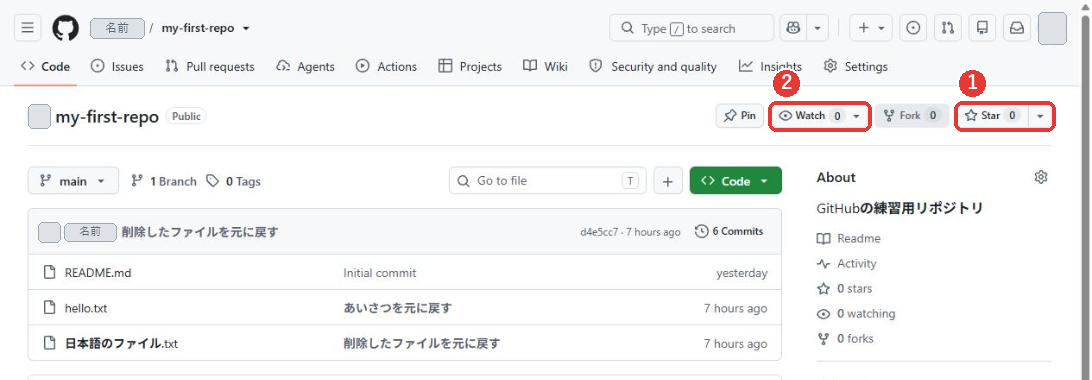Pin the repository with the Pin button
Screen dimensions: 1092x380
(740, 116)
